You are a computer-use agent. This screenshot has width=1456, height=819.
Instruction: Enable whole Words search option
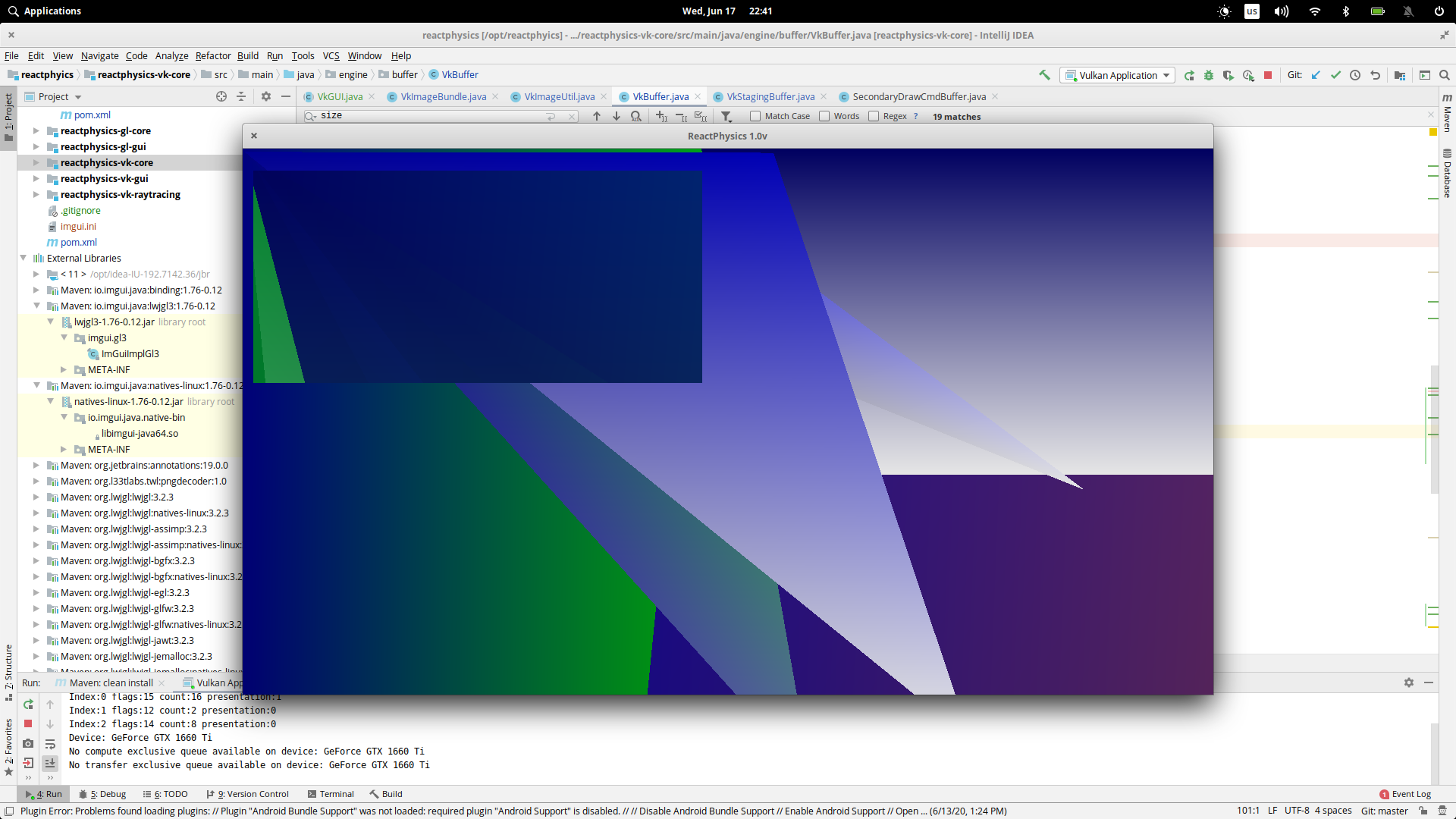[824, 116]
